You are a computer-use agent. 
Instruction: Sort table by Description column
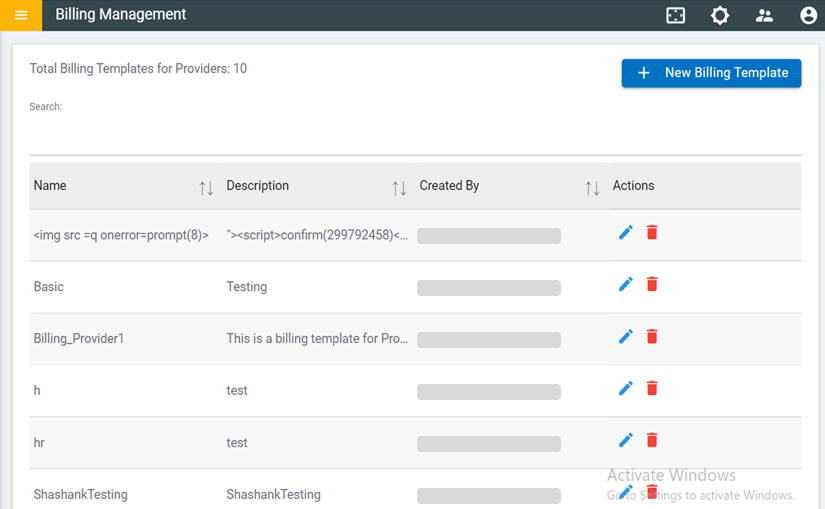coord(399,187)
